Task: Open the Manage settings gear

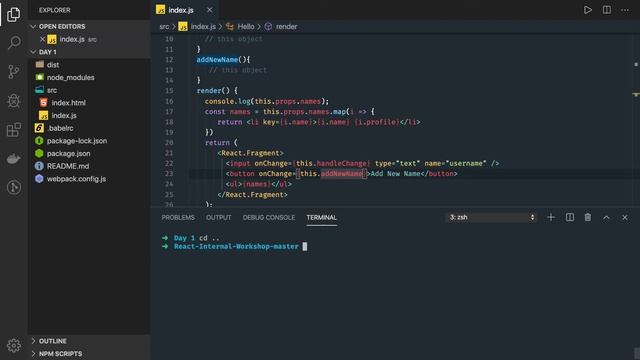Action: point(13,345)
